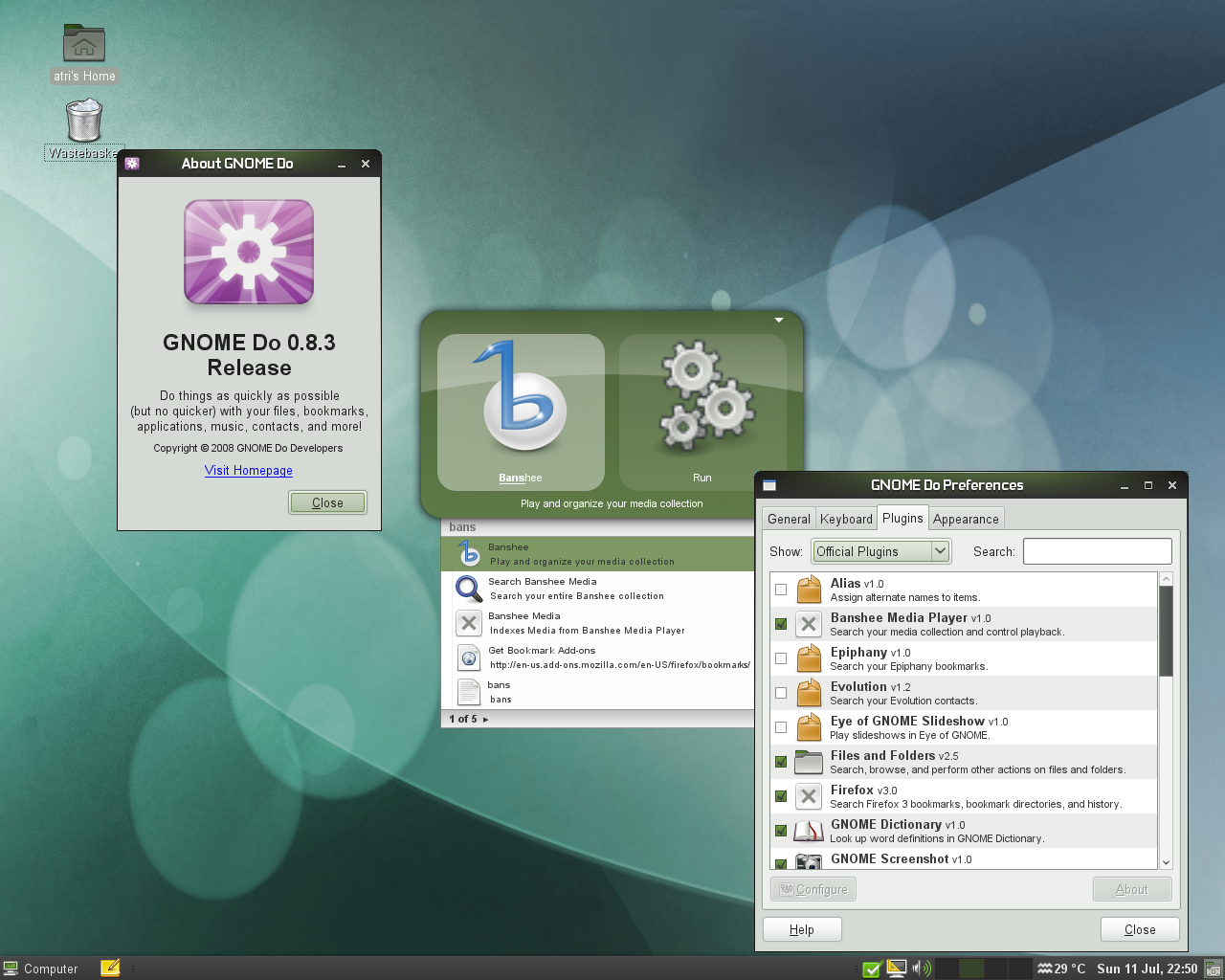Image resolution: width=1225 pixels, height=980 pixels.
Task: Disable the Banshee Media Player plugin checkbox
Action: click(781, 624)
